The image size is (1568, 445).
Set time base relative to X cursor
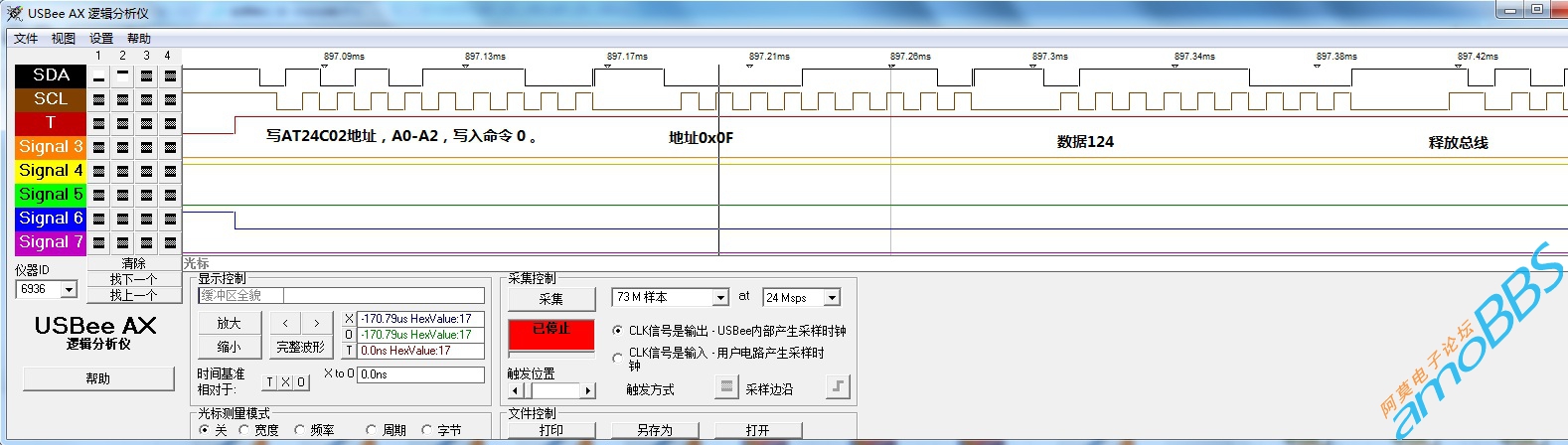(285, 382)
